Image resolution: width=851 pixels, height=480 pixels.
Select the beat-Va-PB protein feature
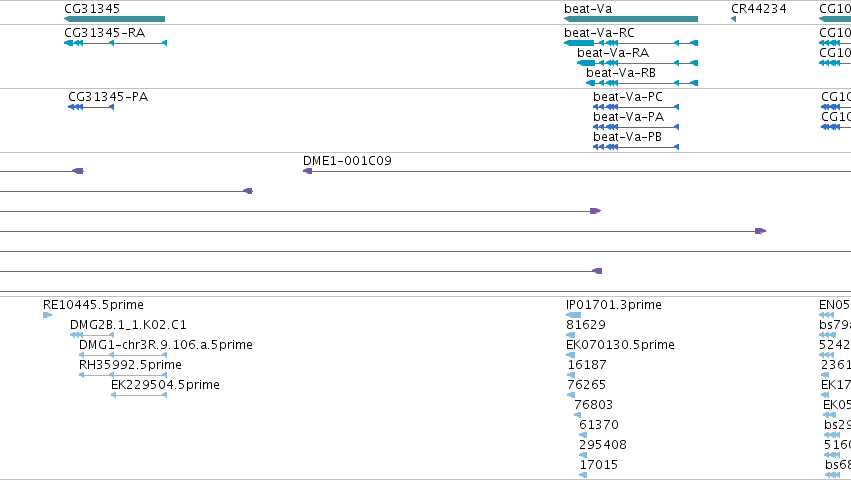(x=636, y=147)
